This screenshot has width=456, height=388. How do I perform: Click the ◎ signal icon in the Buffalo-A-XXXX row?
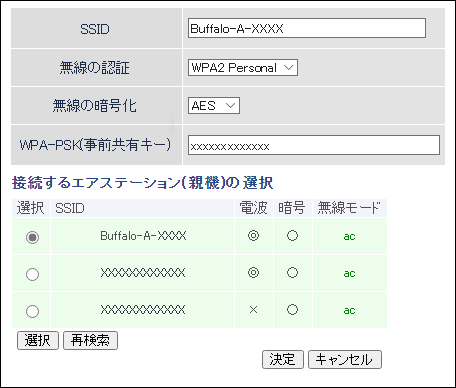pos(253,236)
